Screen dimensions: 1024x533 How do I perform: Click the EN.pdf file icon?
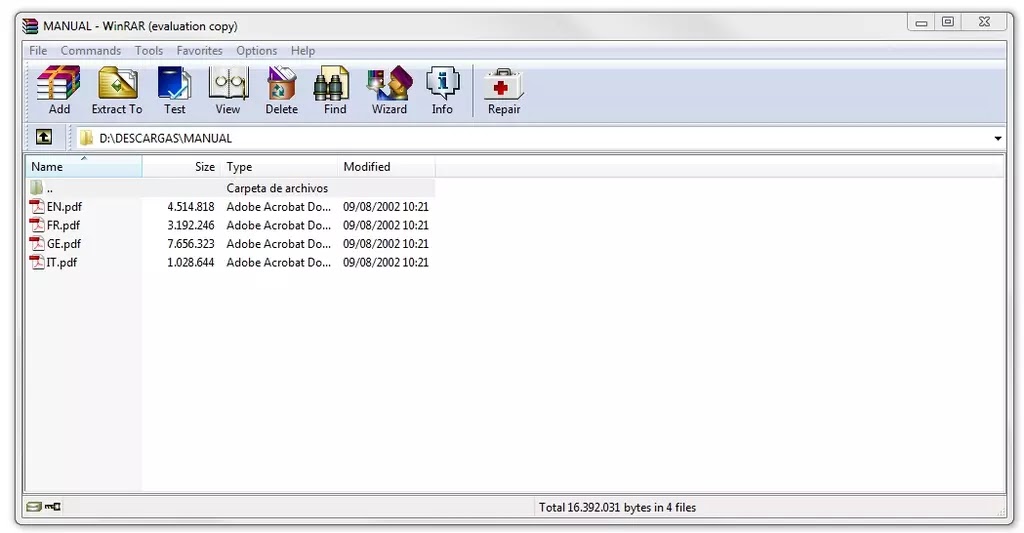37,206
